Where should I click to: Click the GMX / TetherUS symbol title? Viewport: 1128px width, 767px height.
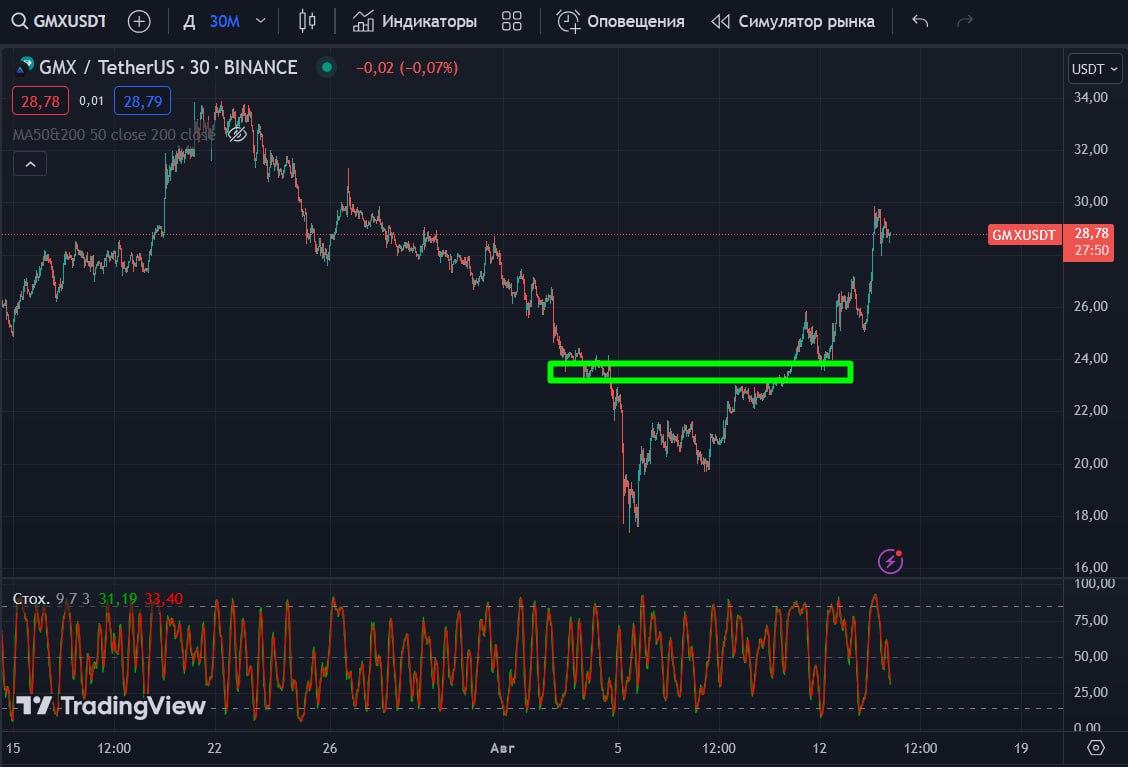168,68
